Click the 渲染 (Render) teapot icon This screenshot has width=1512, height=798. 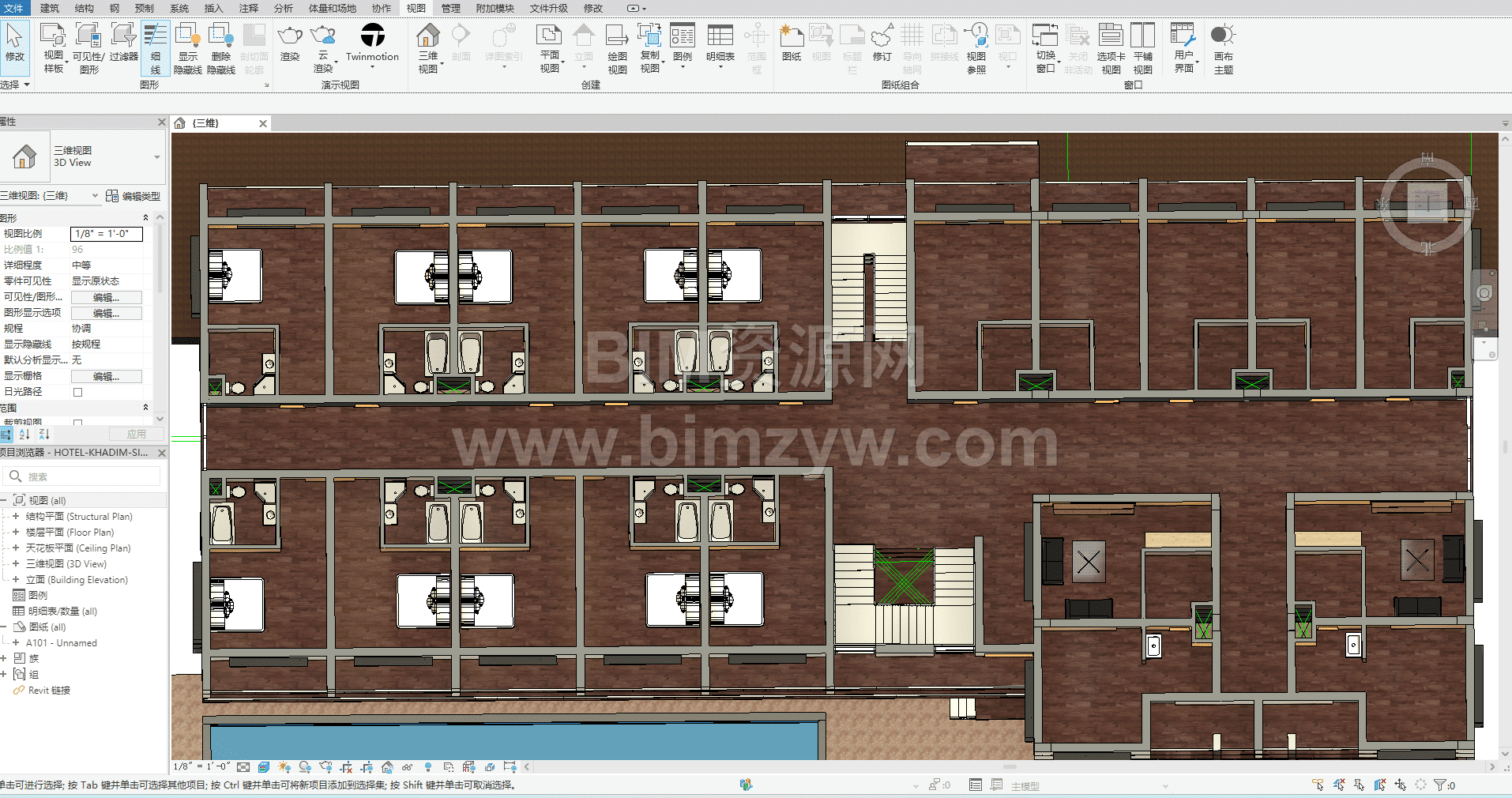pyautogui.click(x=290, y=43)
